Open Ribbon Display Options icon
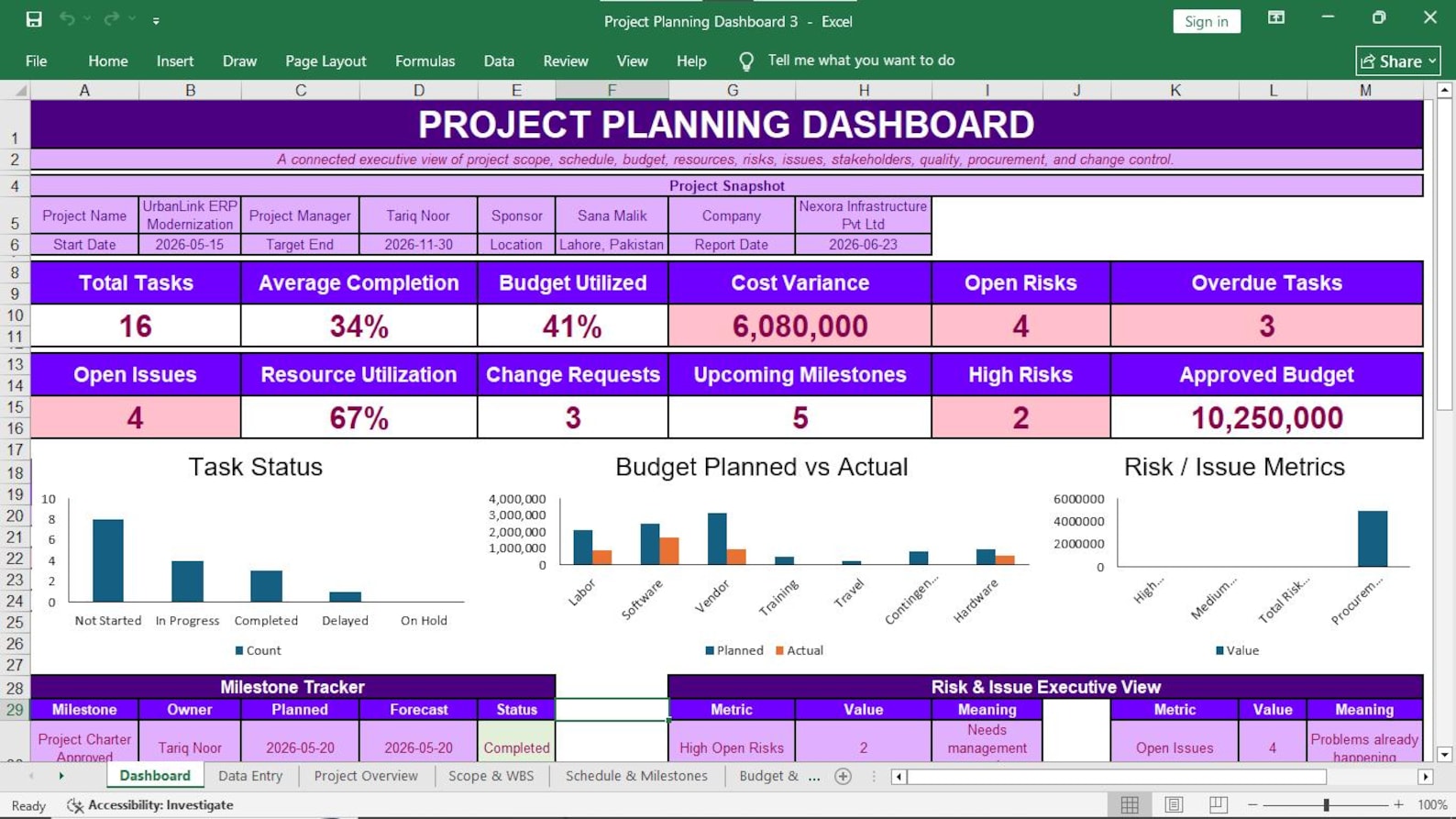The width and height of the screenshot is (1456, 819). click(1275, 18)
